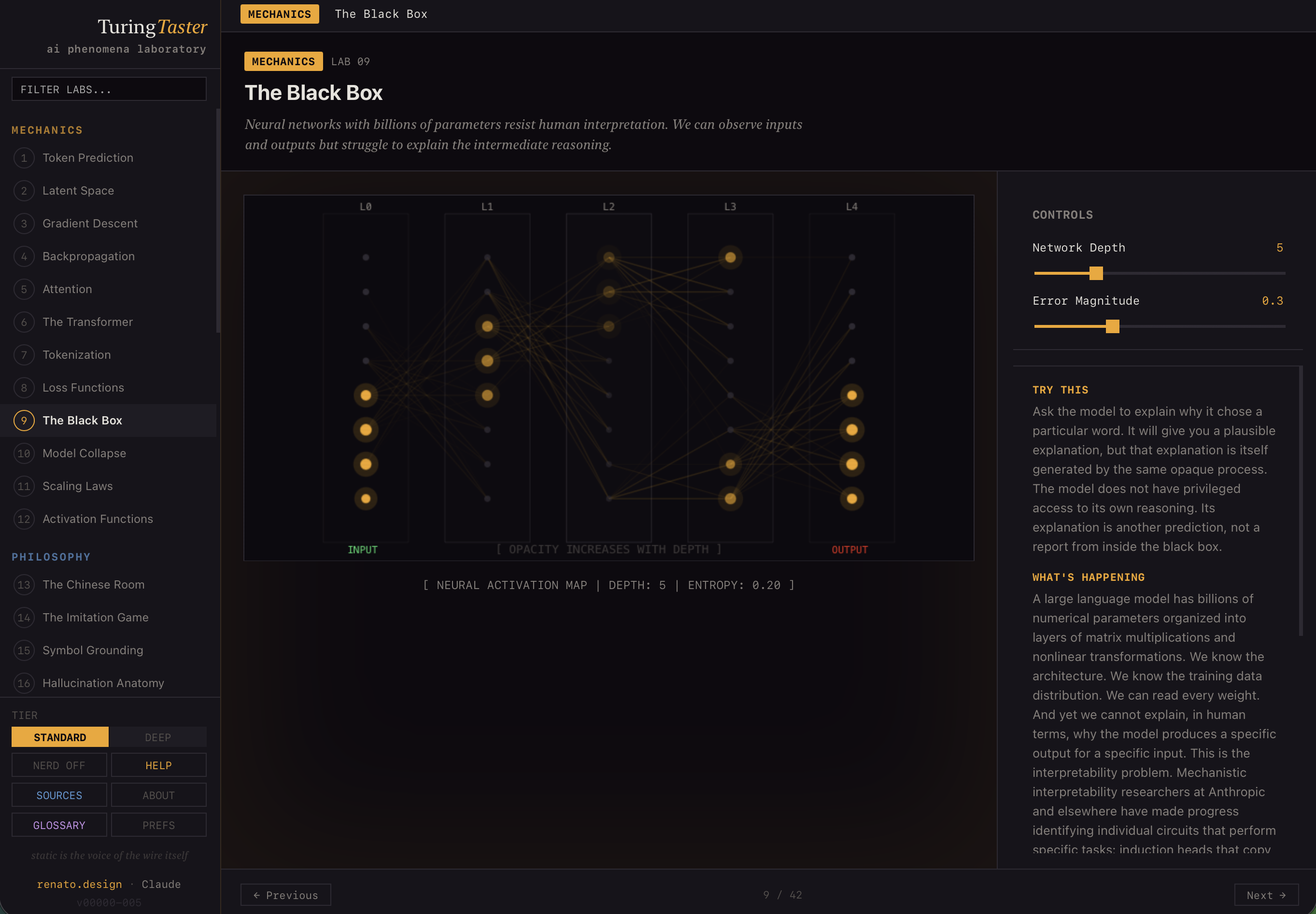Screen dimensions: 1316x914
Task: Go to the Next lab
Action: pyautogui.click(x=1266, y=895)
